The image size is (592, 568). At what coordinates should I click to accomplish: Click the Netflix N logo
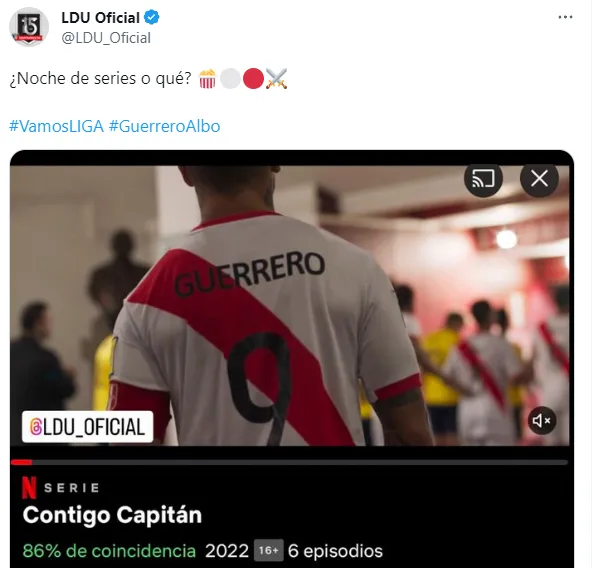(x=29, y=488)
